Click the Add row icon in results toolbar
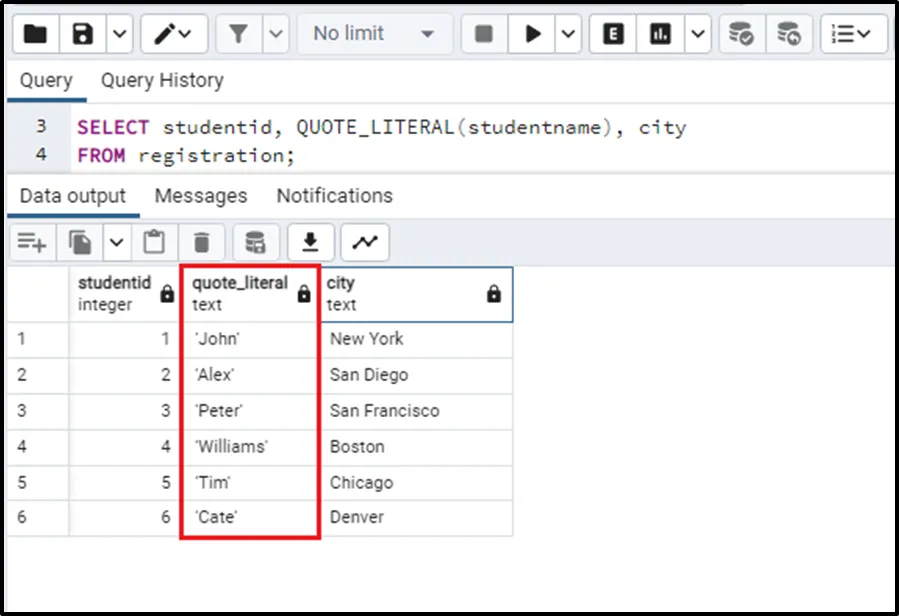The height and width of the screenshot is (616, 899). [32, 242]
